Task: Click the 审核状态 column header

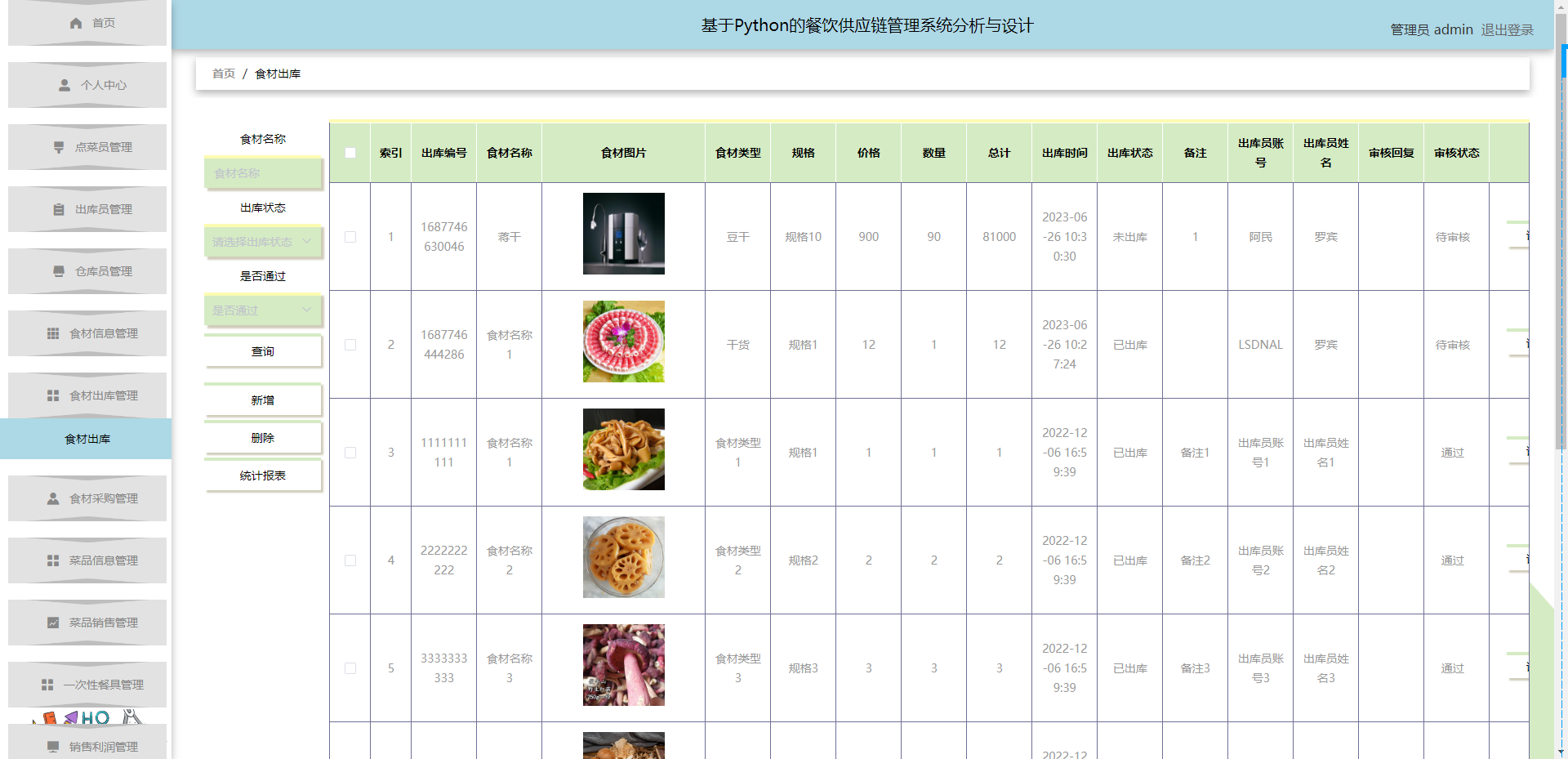Action: pyautogui.click(x=1457, y=153)
